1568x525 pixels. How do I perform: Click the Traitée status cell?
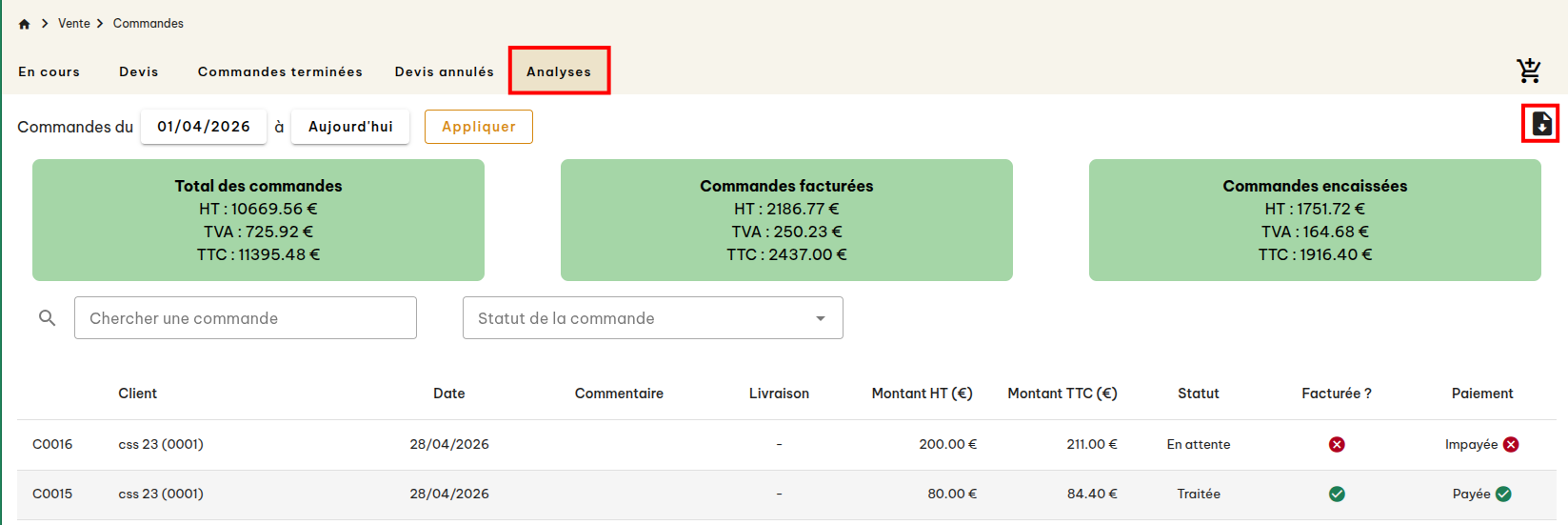click(1199, 495)
